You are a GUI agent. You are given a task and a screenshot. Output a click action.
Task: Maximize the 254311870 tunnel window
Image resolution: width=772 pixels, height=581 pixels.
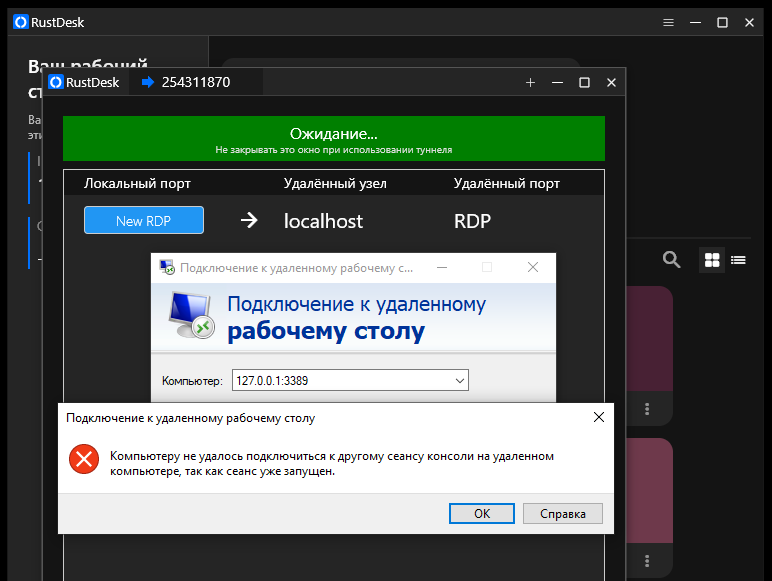point(584,83)
